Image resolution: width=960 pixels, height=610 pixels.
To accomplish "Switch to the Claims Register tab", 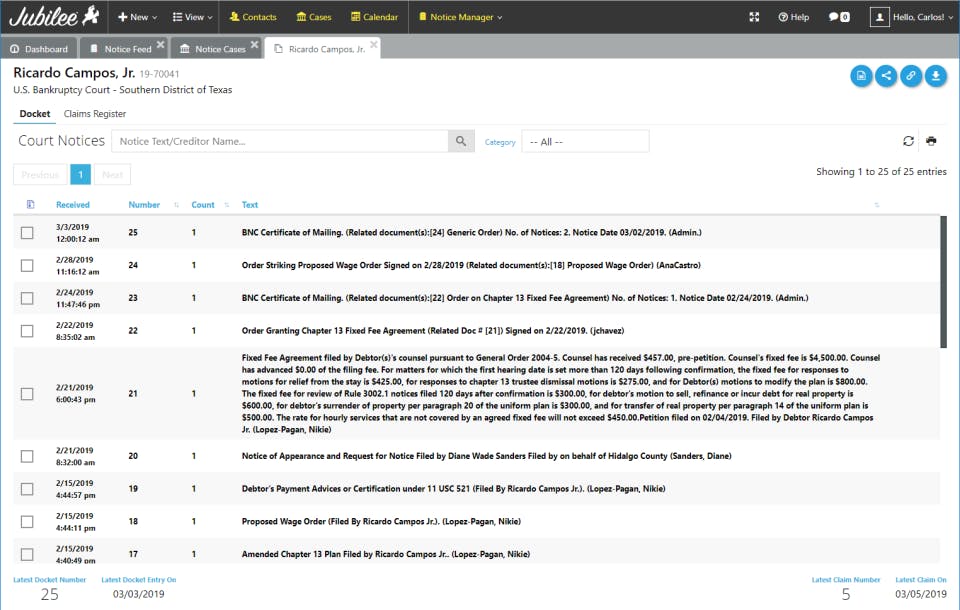I will point(95,114).
